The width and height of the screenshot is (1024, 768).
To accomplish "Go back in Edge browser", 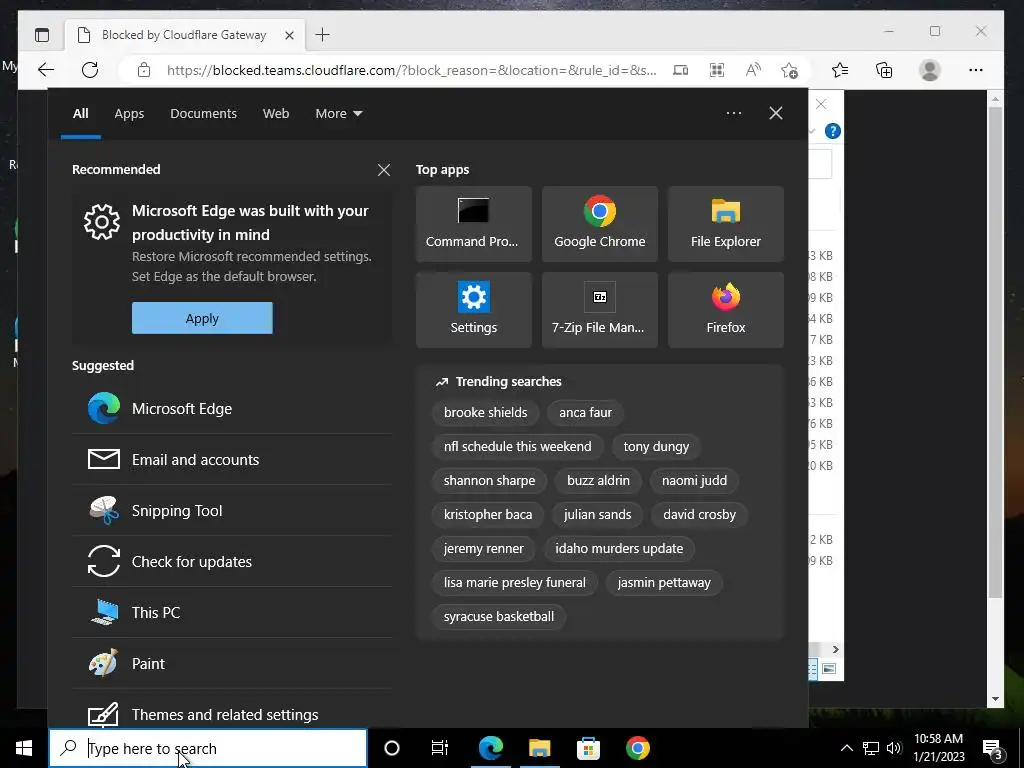I will [x=46, y=70].
